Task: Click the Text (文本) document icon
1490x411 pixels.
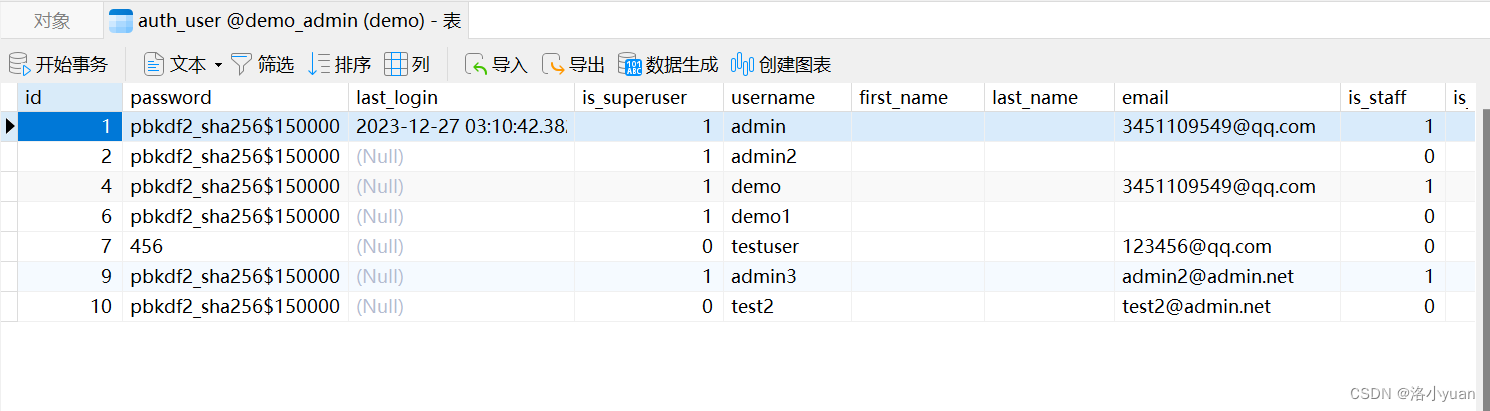Action: click(154, 65)
